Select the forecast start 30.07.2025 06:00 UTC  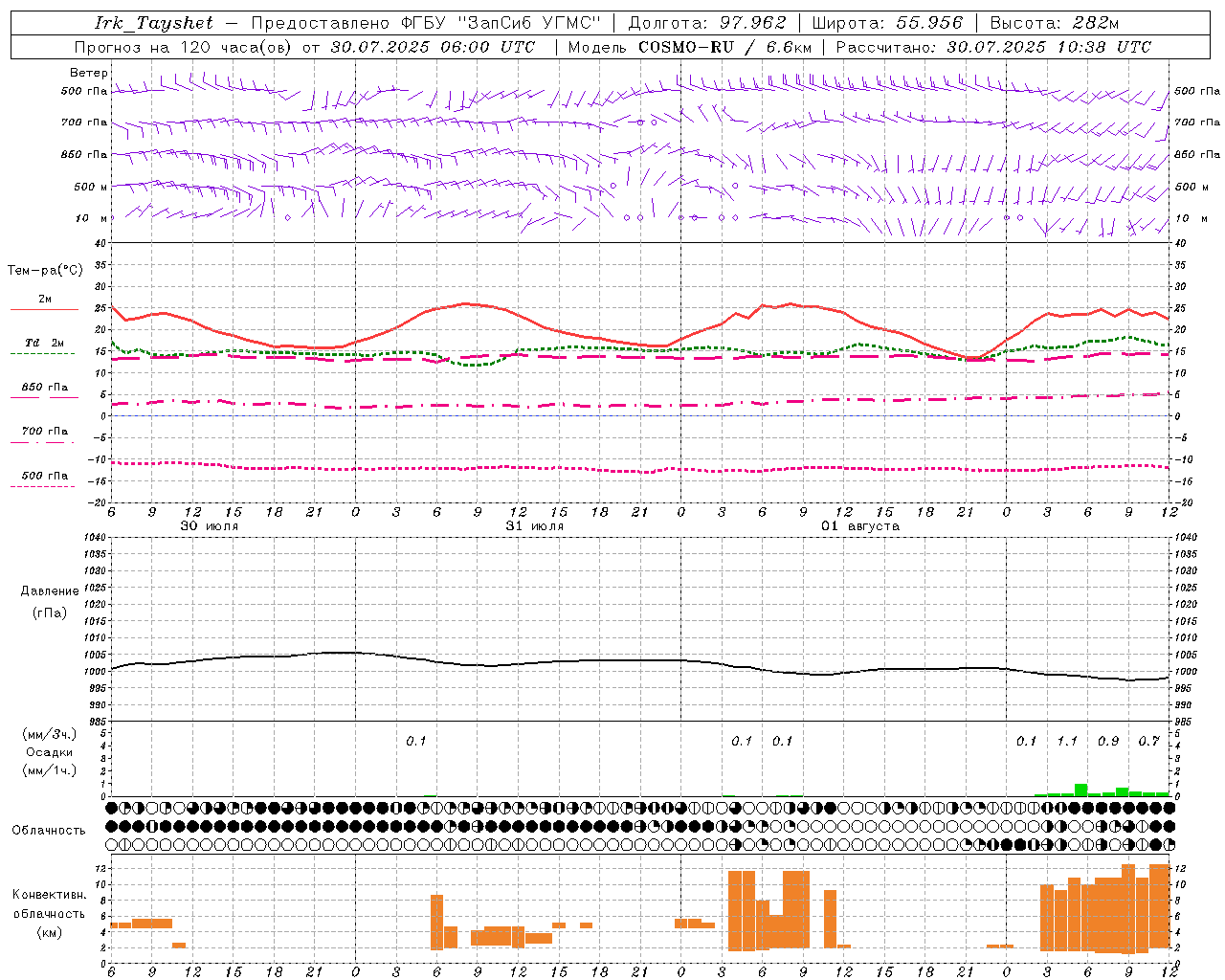tap(434, 47)
